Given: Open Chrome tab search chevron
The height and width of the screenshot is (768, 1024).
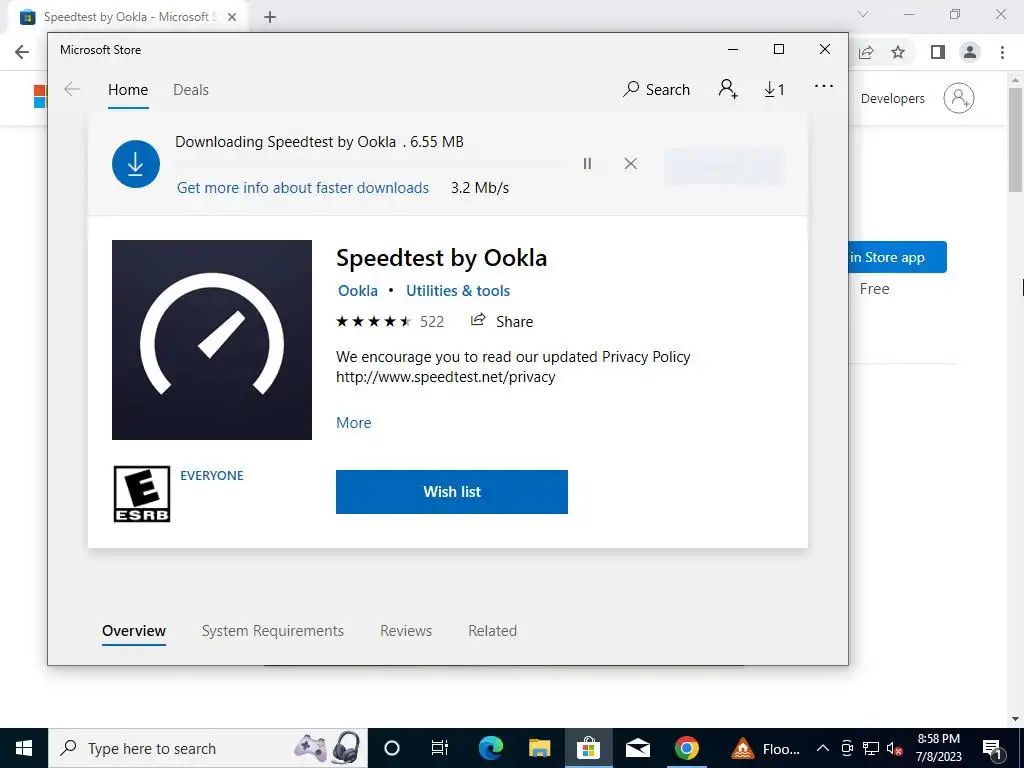Looking at the screenshot, I should tap(863, 14).
